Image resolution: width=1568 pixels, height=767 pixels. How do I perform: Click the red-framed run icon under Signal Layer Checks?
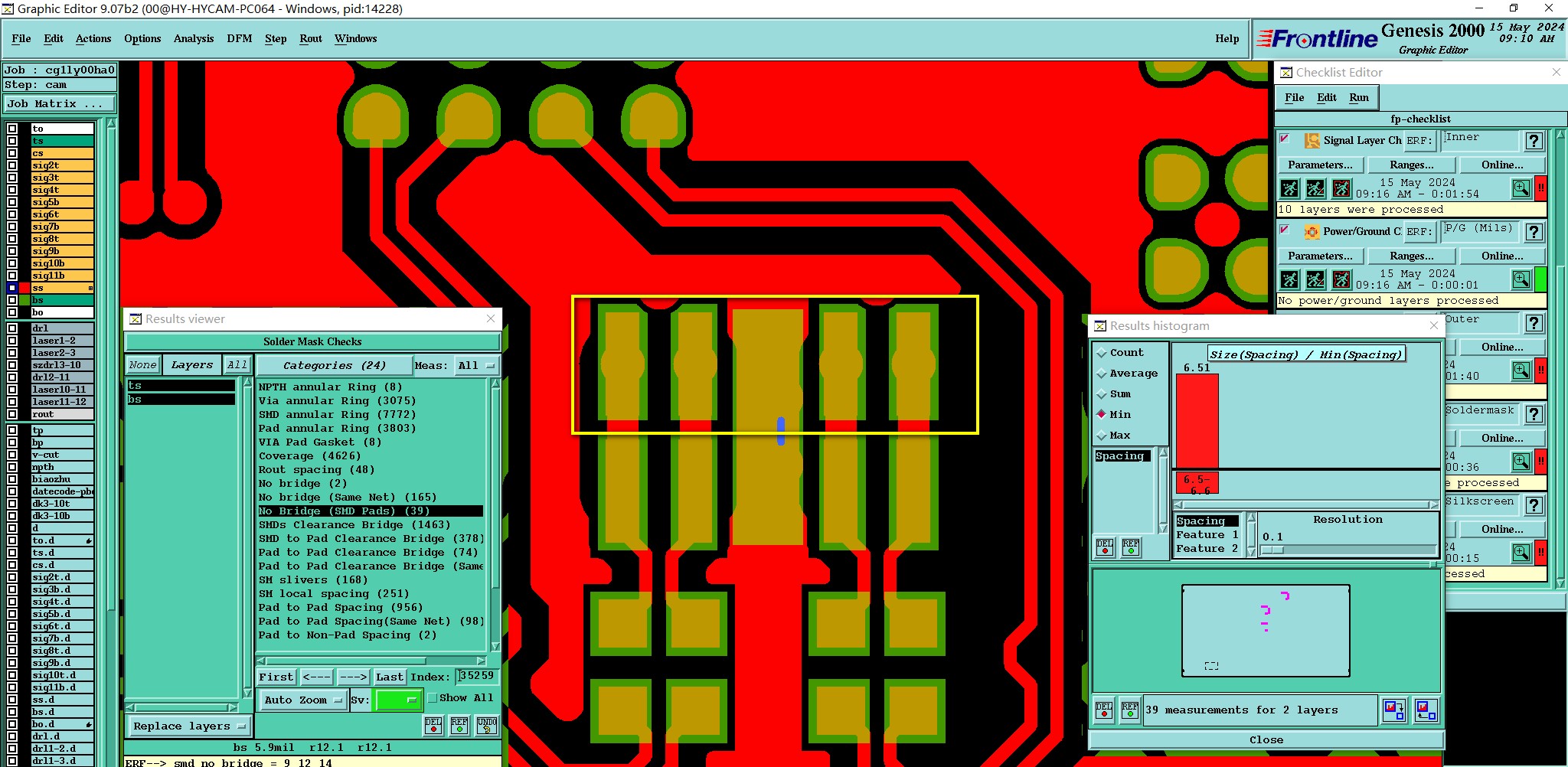[x=1341, y=188]
